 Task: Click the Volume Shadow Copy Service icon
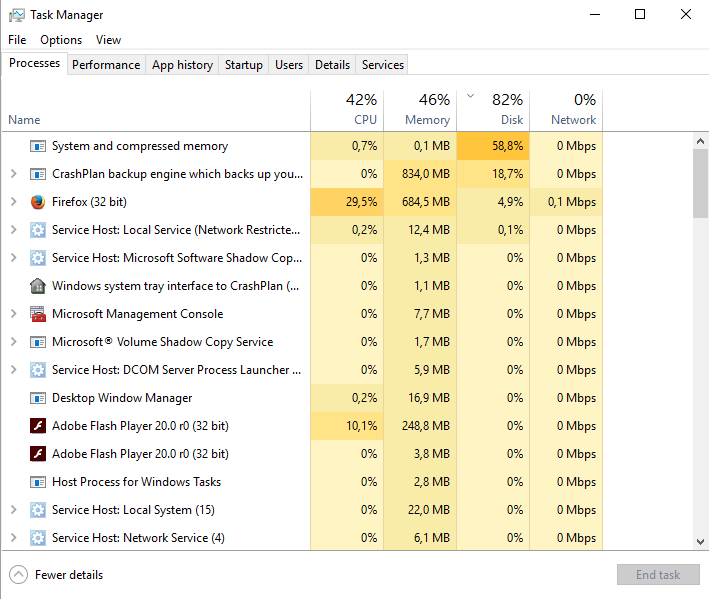click(x=38, y=342)
